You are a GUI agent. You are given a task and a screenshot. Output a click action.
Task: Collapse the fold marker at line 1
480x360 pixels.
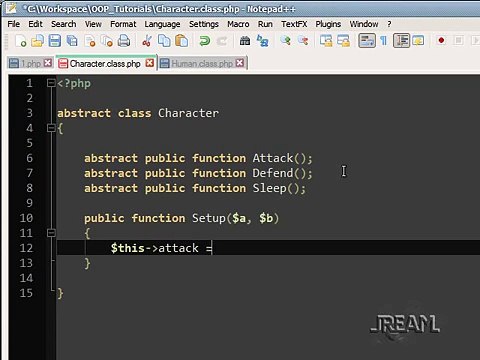click(51, 83)
